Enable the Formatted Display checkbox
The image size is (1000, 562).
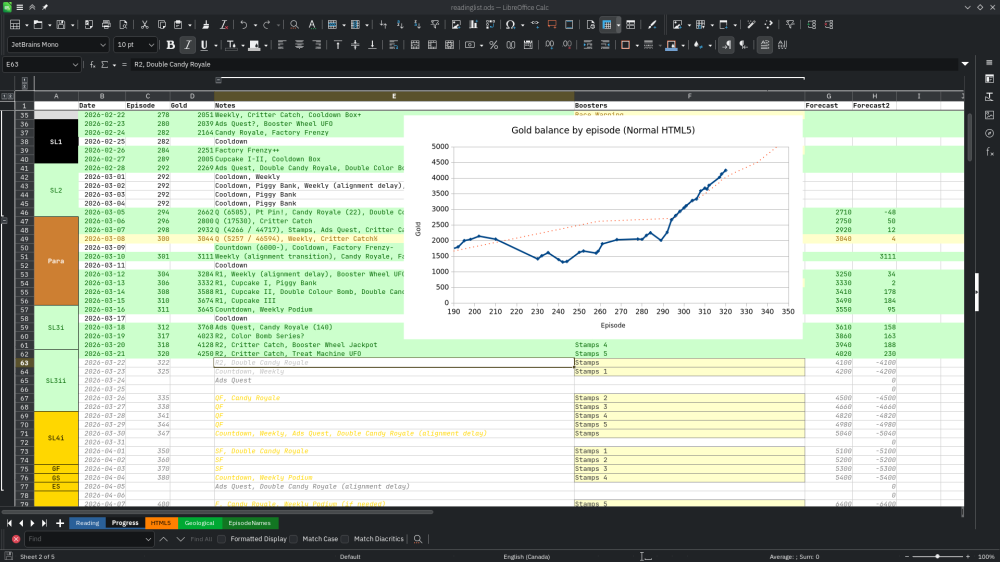point(221,539)
